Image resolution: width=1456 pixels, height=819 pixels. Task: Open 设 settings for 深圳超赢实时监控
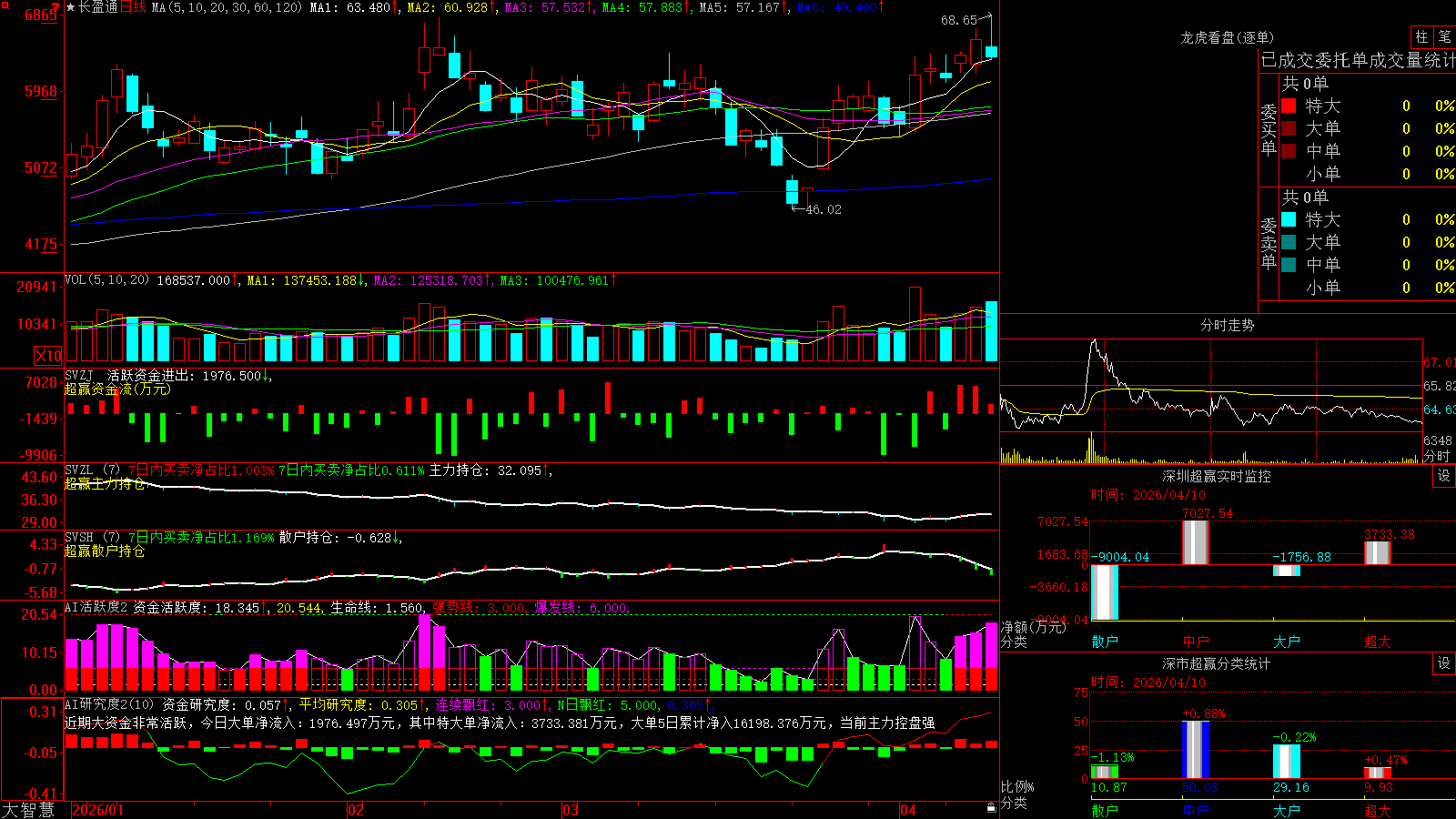pos(1444,476)
